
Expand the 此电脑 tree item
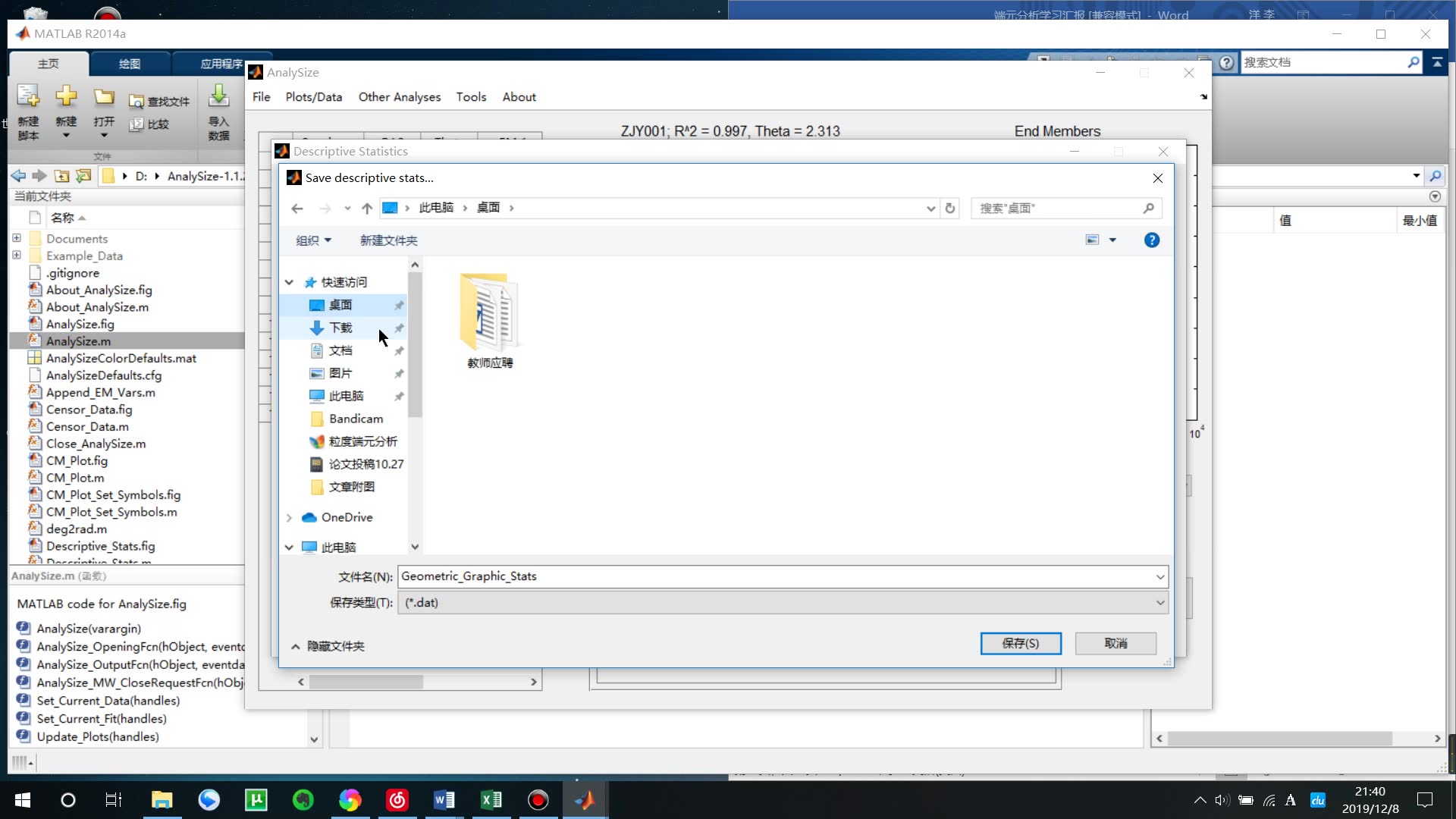[290, 546]
